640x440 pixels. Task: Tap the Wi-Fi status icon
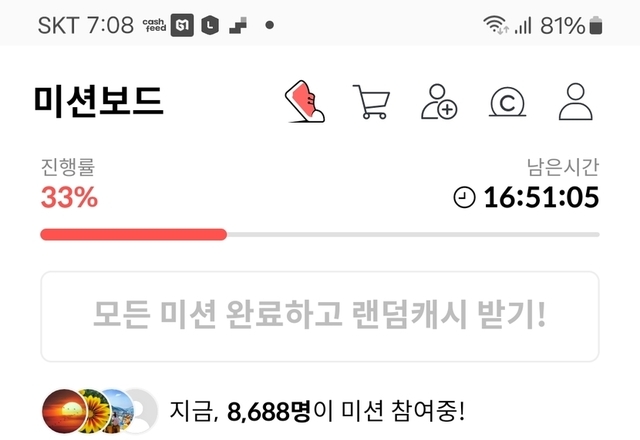496,25
